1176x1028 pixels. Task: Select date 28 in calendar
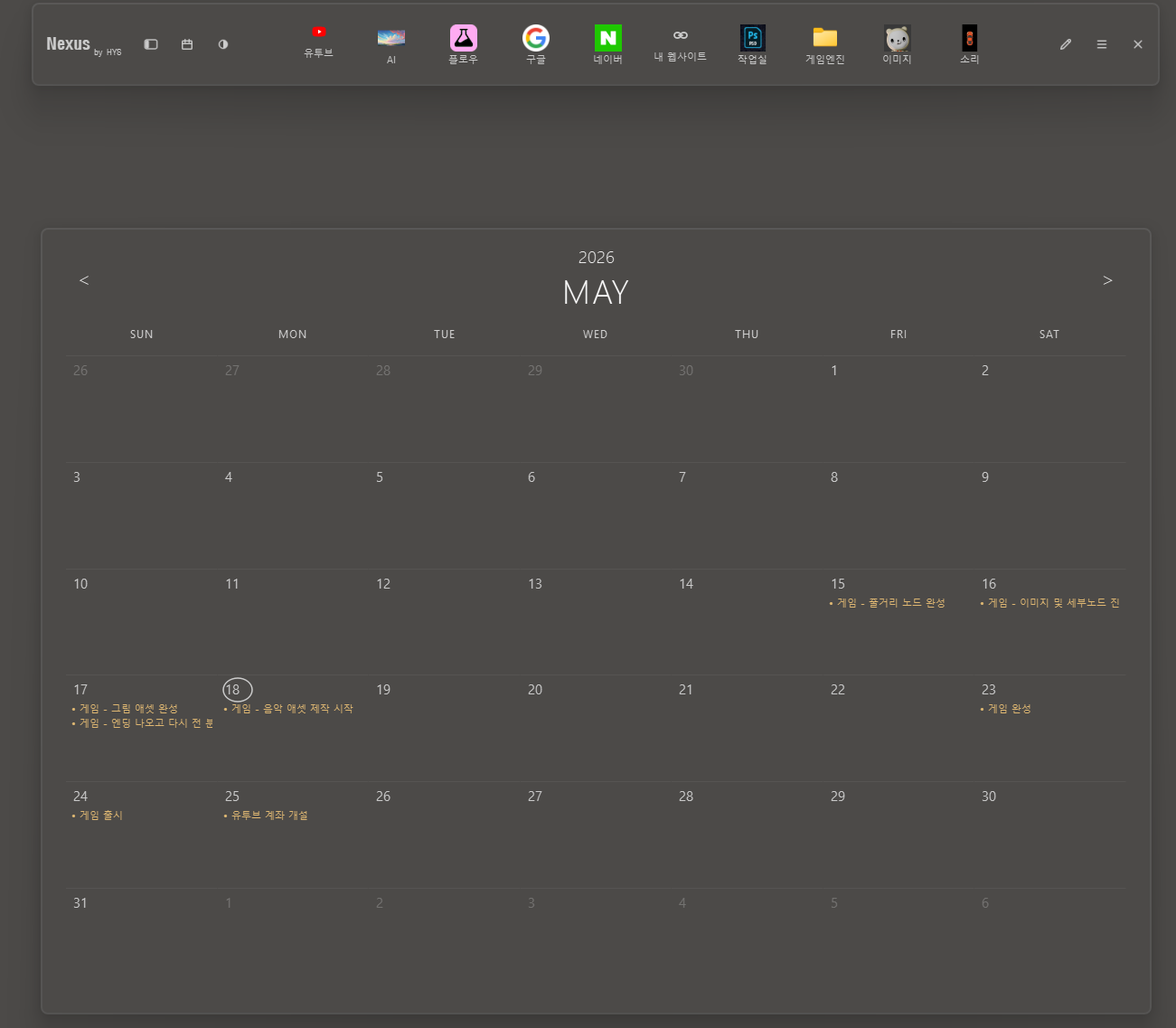(x=686, y=797)
